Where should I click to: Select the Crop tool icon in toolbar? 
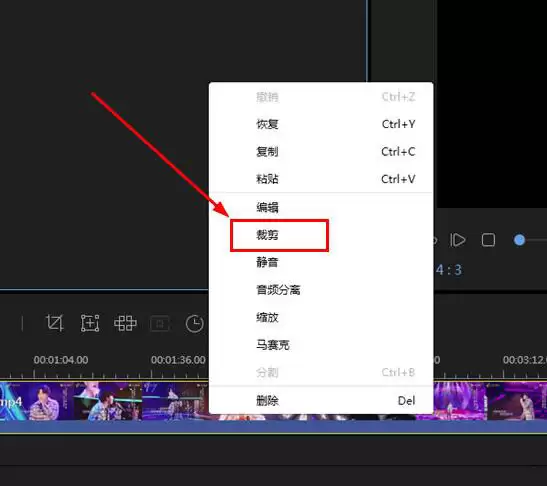pyautogui.click(x=55, y=323)
